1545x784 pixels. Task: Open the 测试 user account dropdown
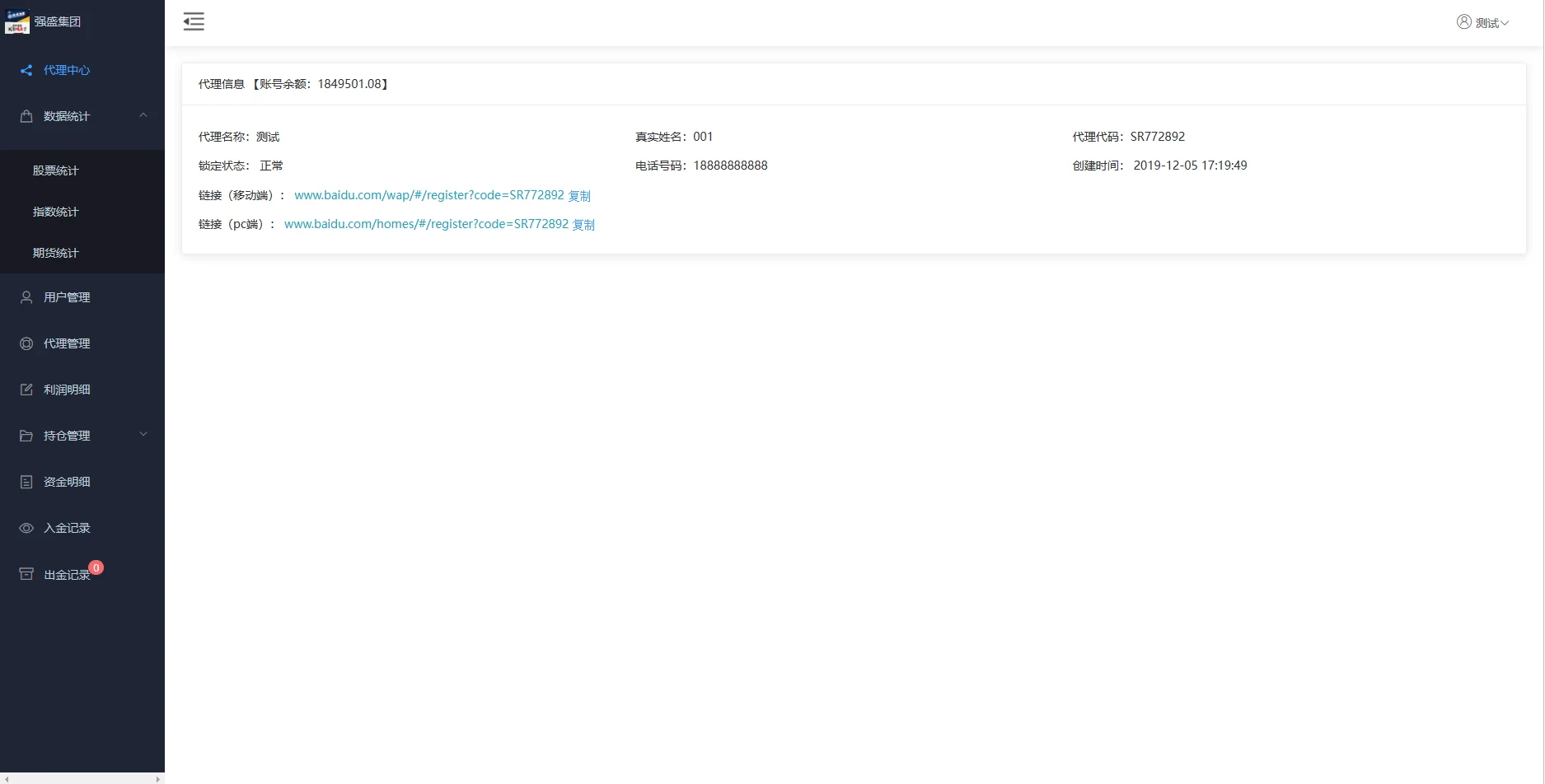1482,23
